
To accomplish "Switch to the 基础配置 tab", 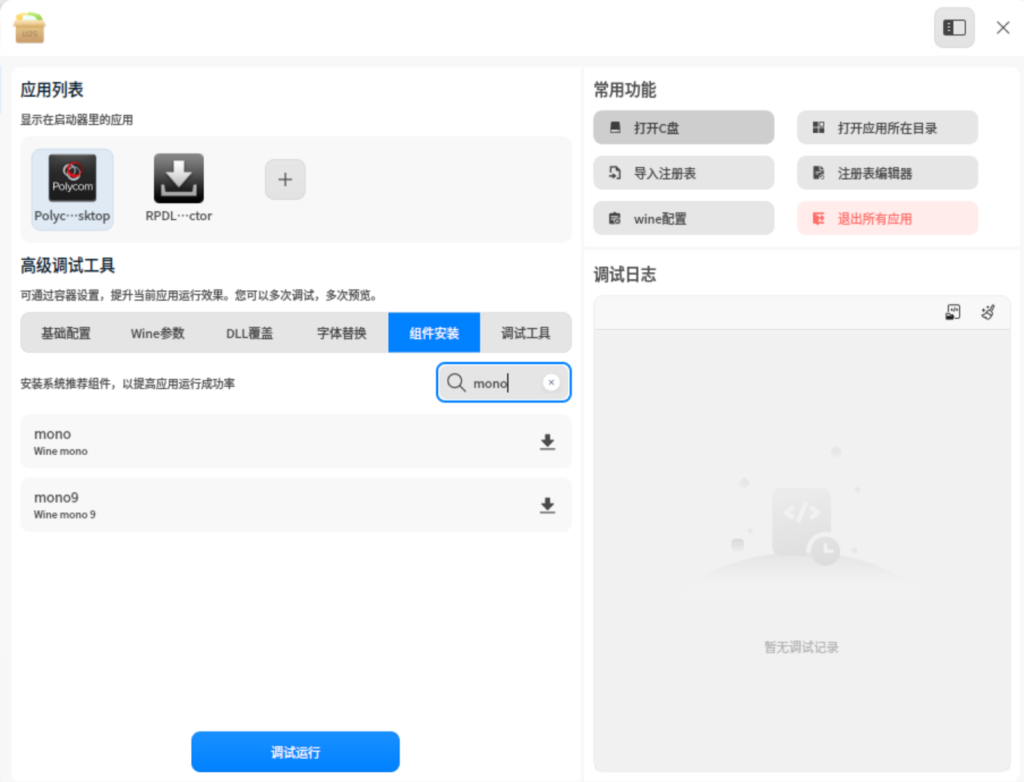I will [x=66, y=333].
